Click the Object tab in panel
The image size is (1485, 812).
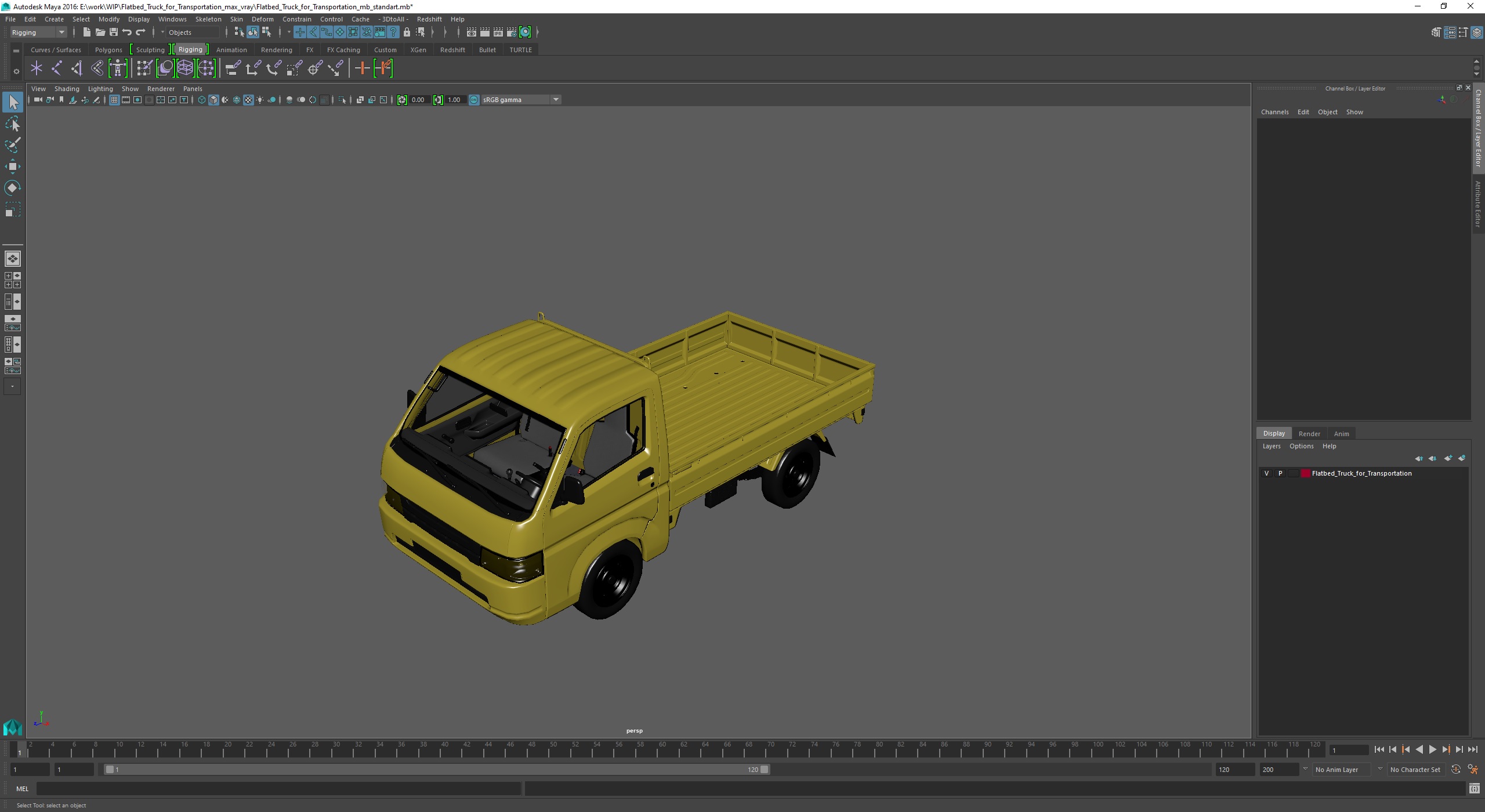coord(1327,111)
